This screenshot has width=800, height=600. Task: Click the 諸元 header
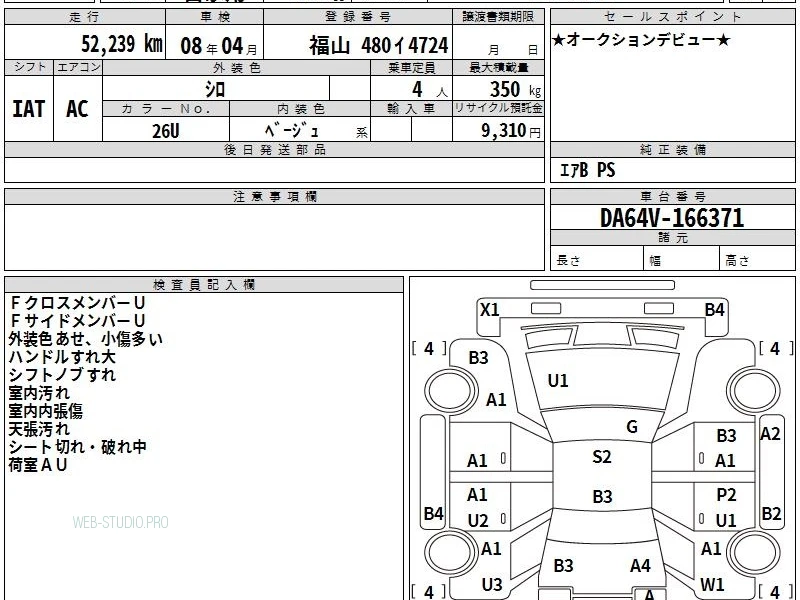click(672, 238)
